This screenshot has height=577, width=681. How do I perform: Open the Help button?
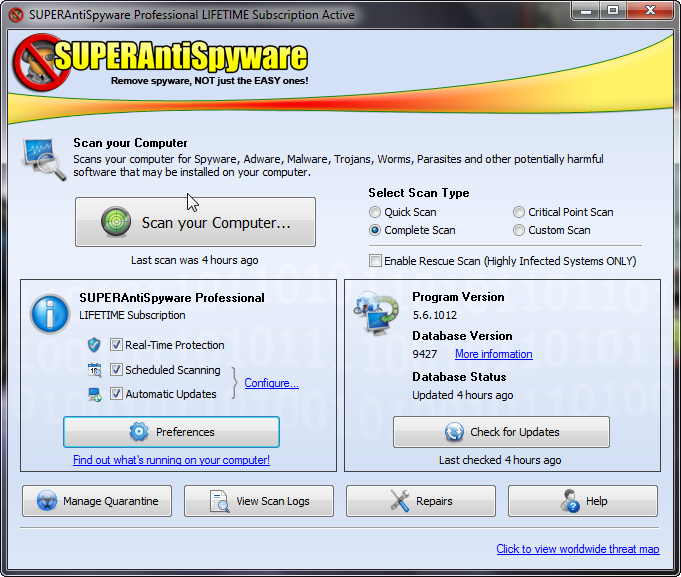[x=583, y=501]
